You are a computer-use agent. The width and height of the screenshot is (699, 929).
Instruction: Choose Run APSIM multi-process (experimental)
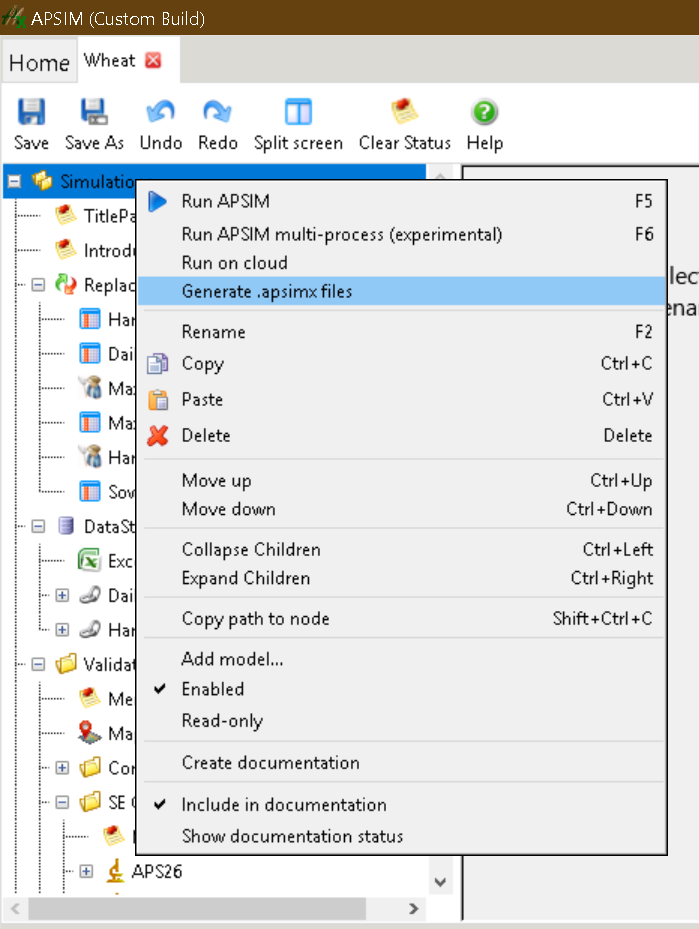coord(402,234)
